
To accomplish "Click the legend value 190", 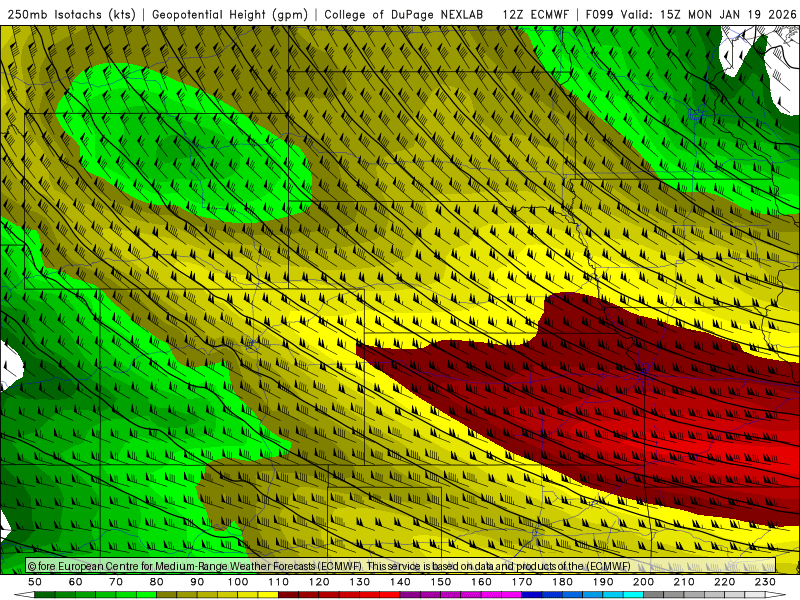I will 603,582.
